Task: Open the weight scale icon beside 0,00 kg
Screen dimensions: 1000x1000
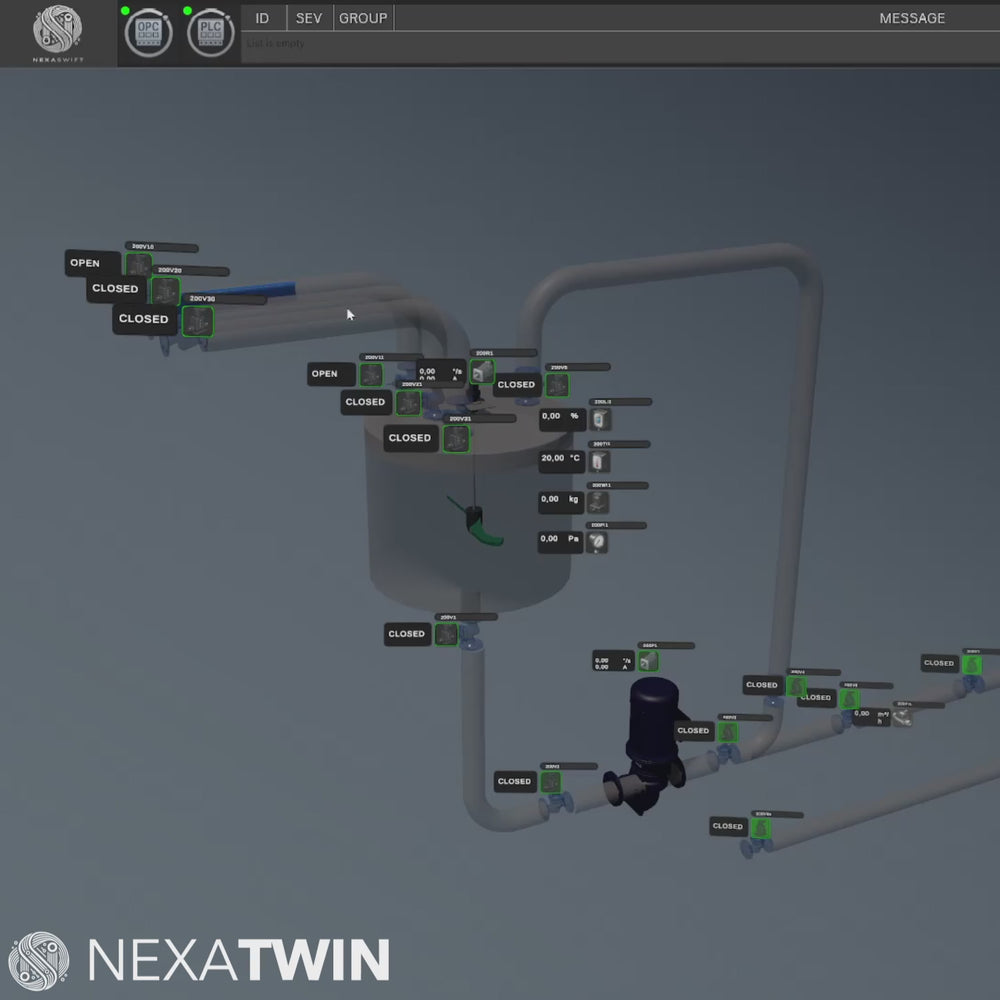Action: [598, 503]
